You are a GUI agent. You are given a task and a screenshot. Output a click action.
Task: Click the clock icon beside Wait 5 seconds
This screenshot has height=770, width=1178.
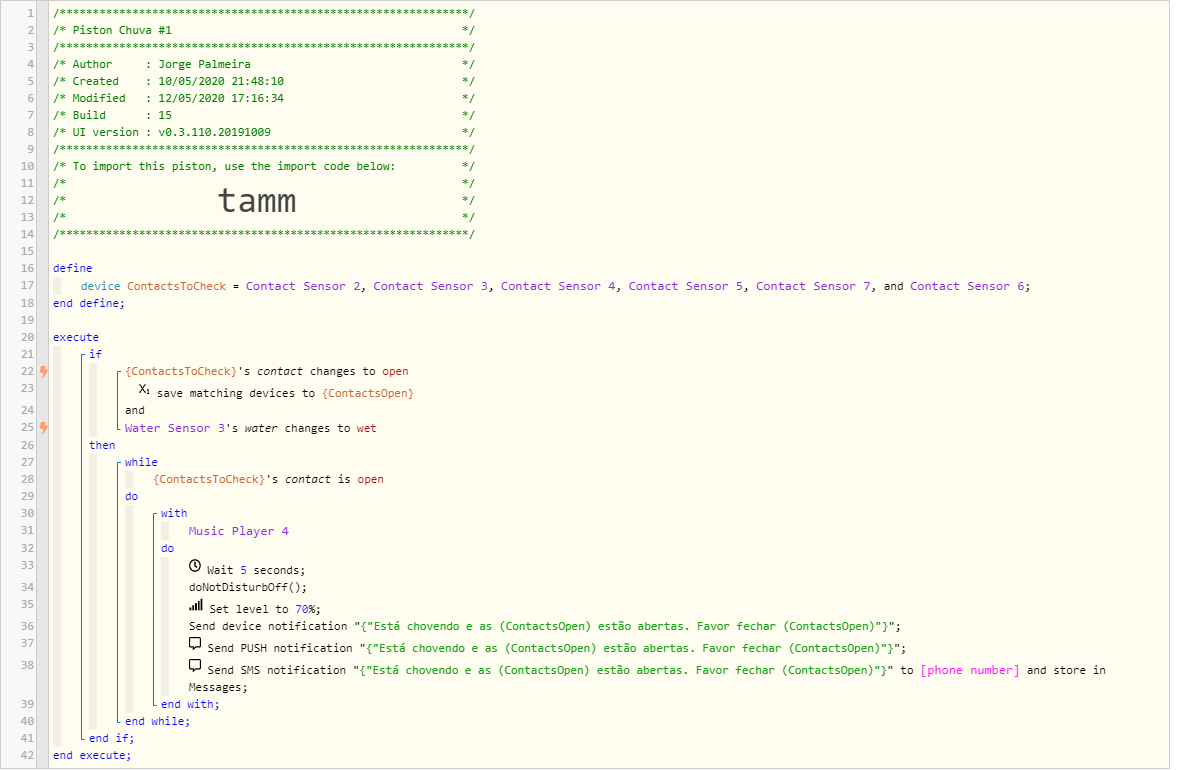(x=195, y=566)
